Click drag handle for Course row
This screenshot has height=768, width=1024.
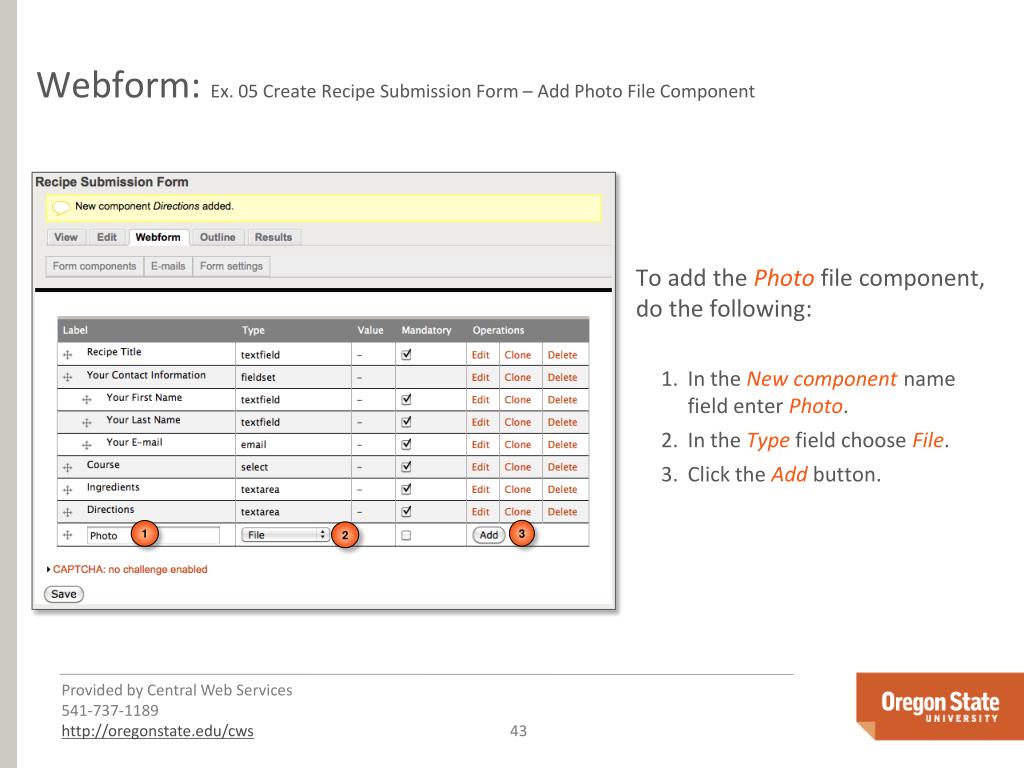click(67, 468)
